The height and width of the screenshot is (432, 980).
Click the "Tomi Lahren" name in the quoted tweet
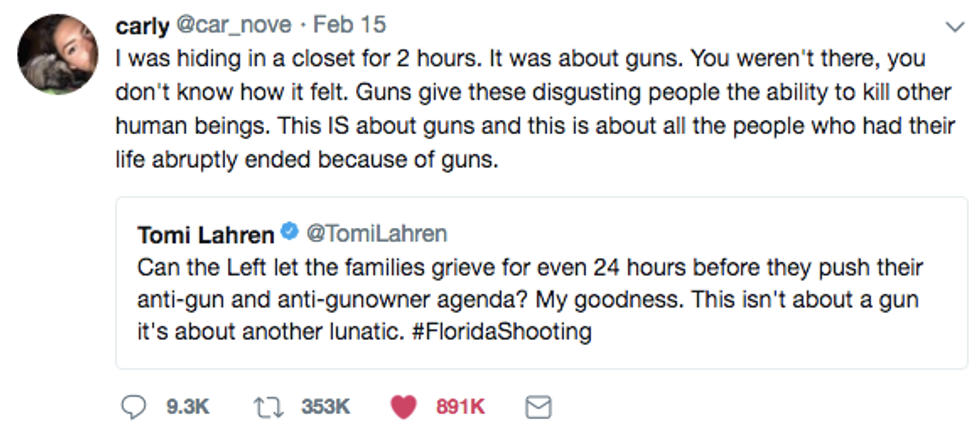206,235
